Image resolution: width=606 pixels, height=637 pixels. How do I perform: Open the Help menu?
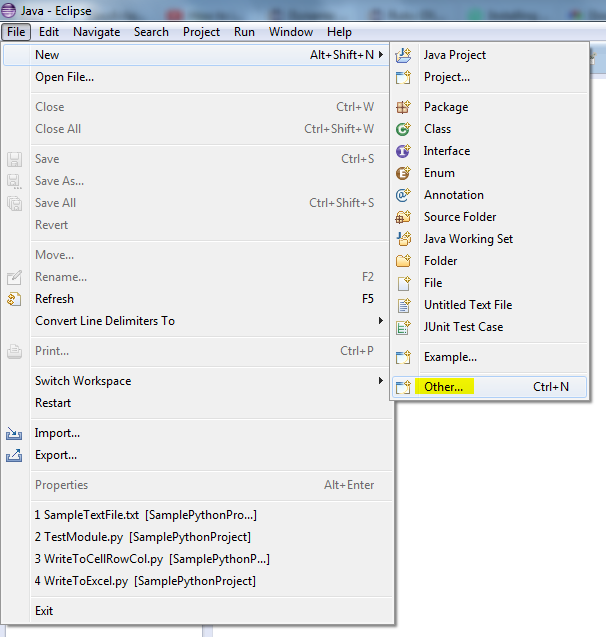click(339, 32)
